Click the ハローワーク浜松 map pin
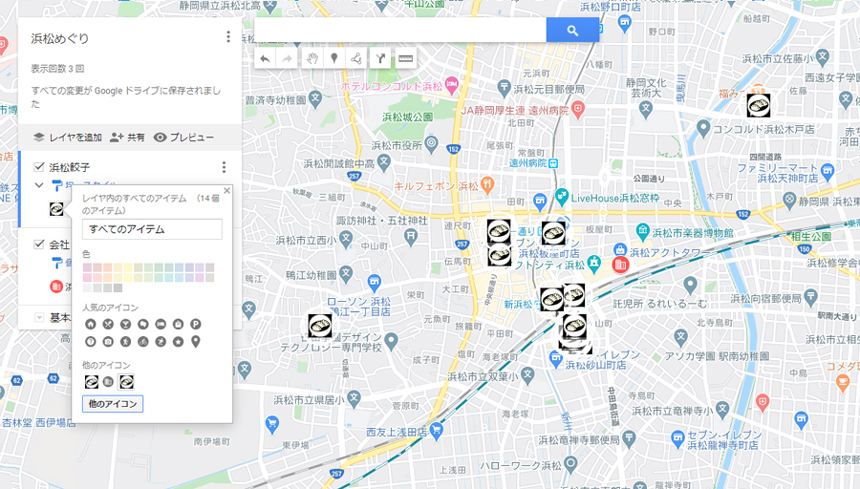The height and width of the screenshot is (489, 860). coord(570,465)
